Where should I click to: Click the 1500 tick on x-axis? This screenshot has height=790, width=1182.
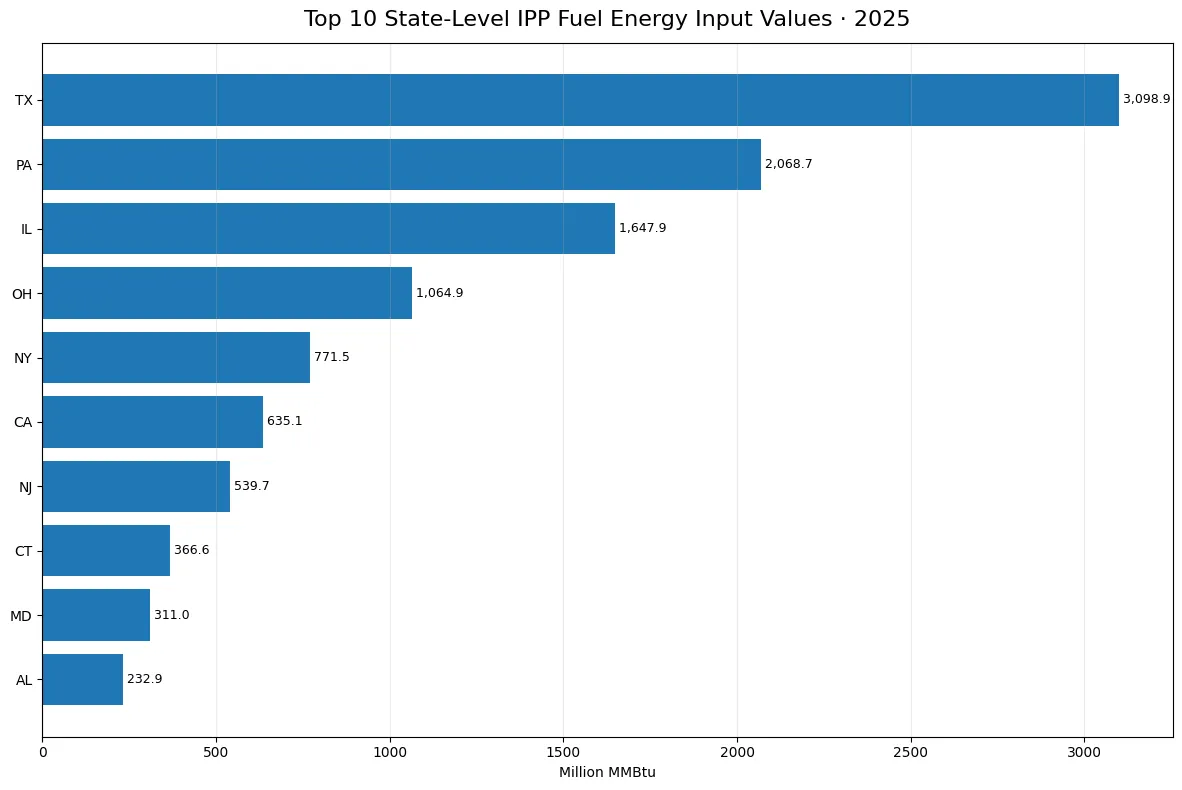564,752
